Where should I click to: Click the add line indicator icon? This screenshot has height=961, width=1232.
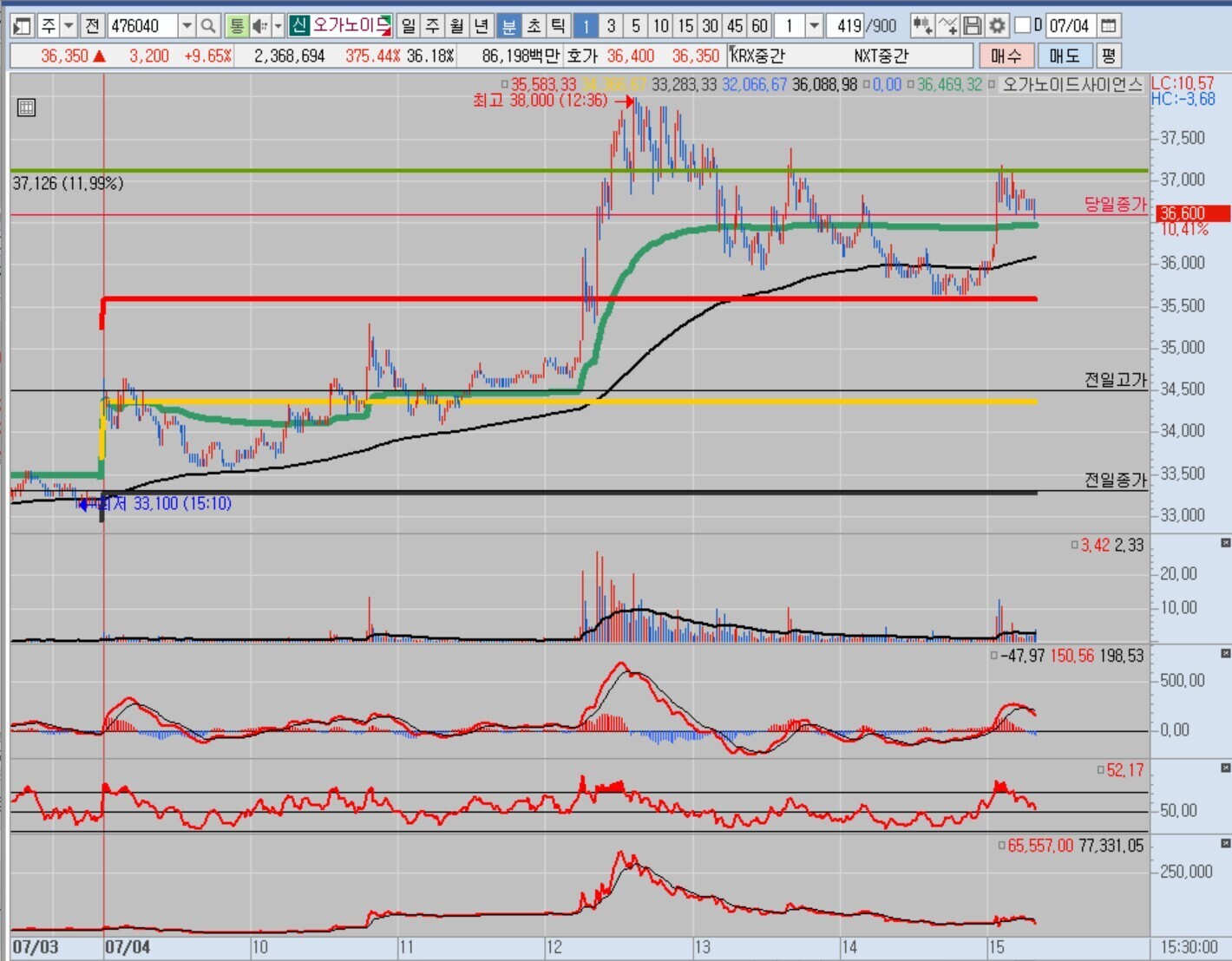coord(948,26)
